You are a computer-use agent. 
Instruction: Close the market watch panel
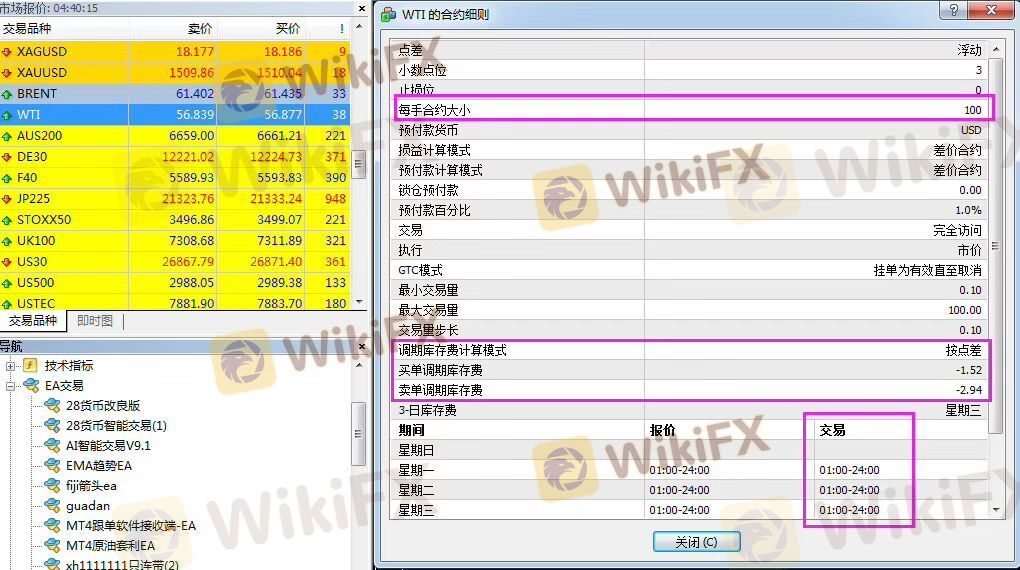pyautogui.click(x=362, y=8)
